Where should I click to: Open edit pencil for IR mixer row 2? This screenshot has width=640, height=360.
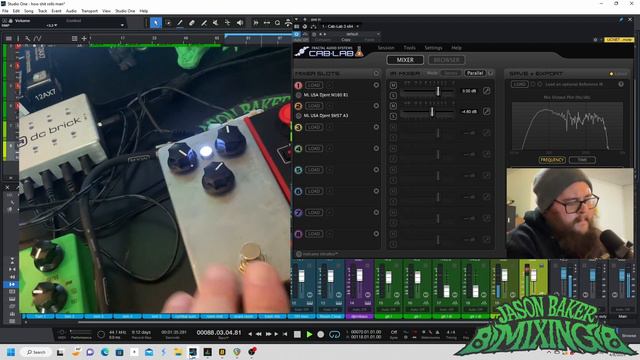tap(487, 111)
